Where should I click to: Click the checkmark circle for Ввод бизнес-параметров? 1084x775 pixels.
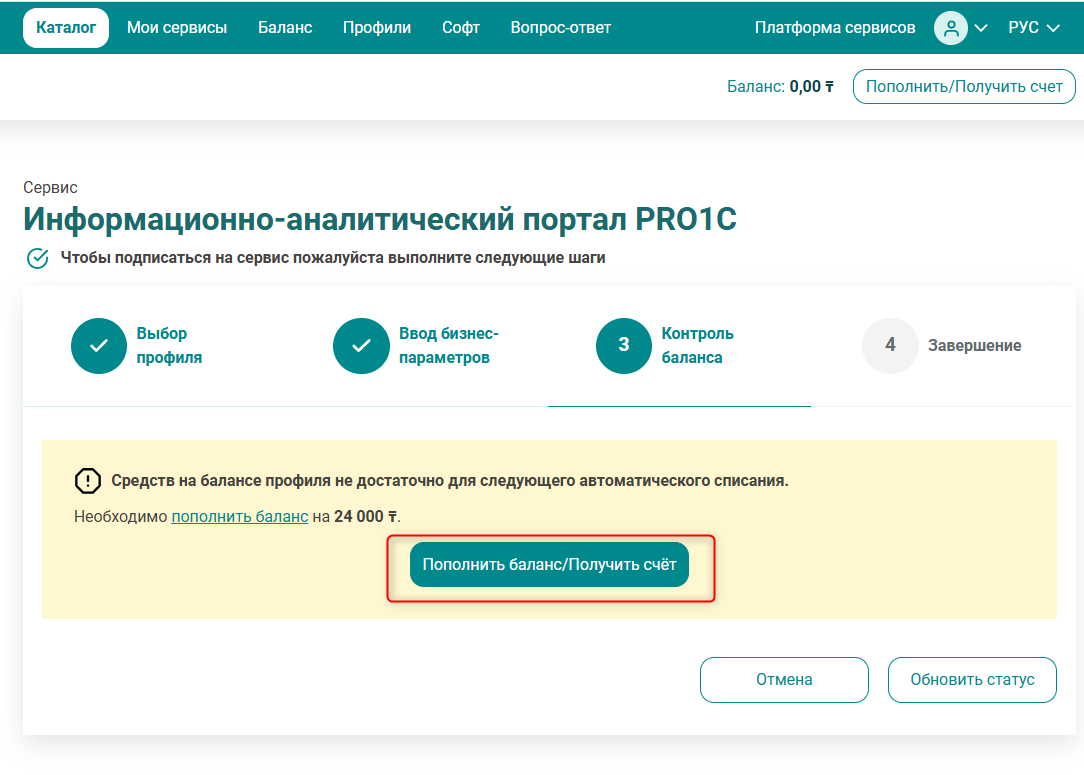[361, 346]
